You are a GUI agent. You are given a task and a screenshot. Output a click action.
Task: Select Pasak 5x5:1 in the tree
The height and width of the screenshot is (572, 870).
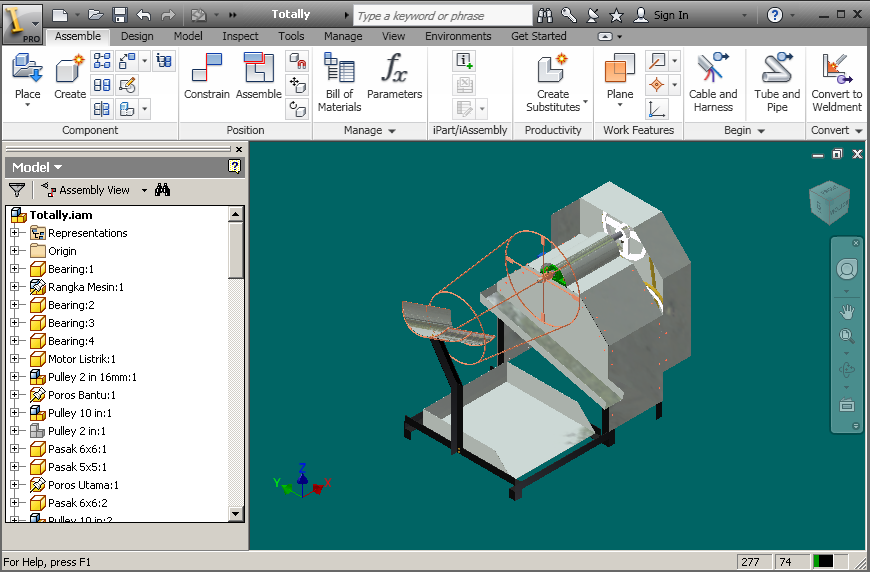point(77,467)
